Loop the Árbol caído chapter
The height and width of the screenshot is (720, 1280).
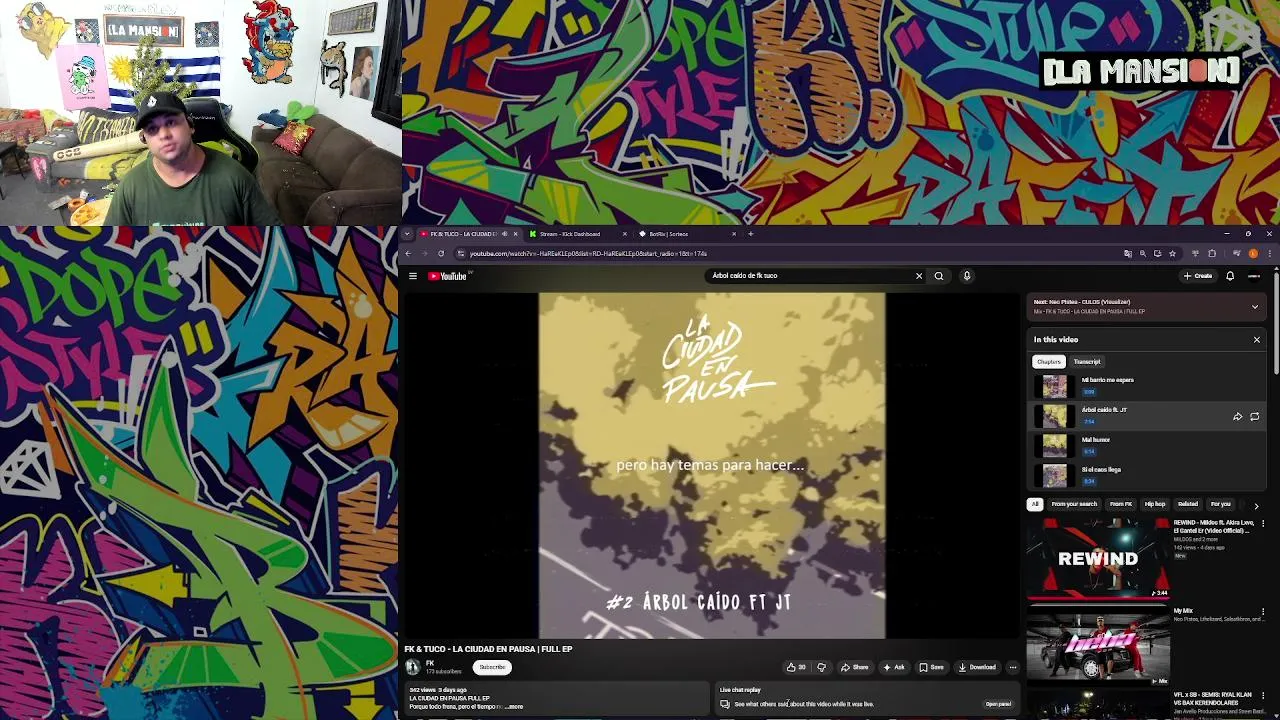(1254, 416)
